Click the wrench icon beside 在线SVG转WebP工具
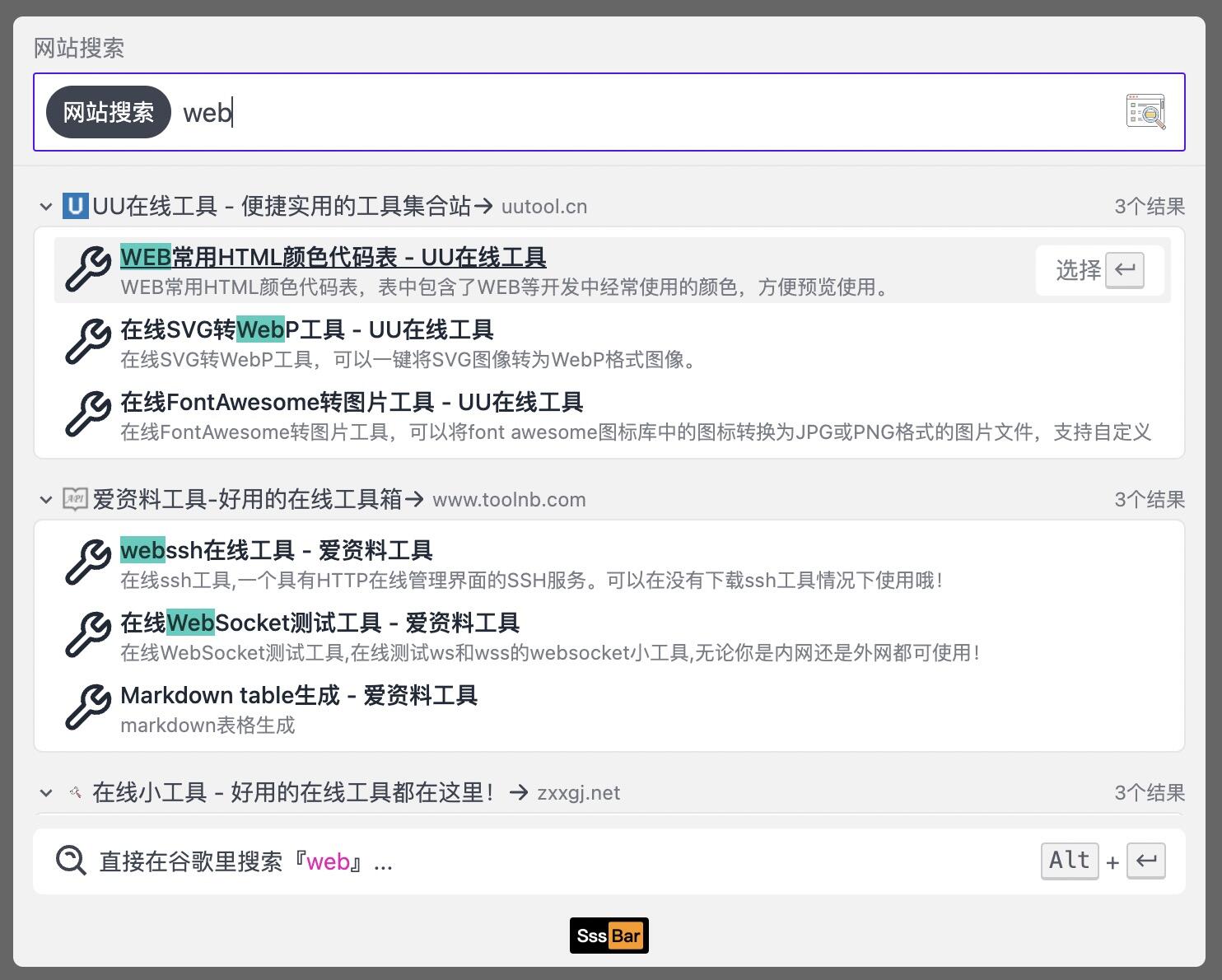 tap(87, 343)
